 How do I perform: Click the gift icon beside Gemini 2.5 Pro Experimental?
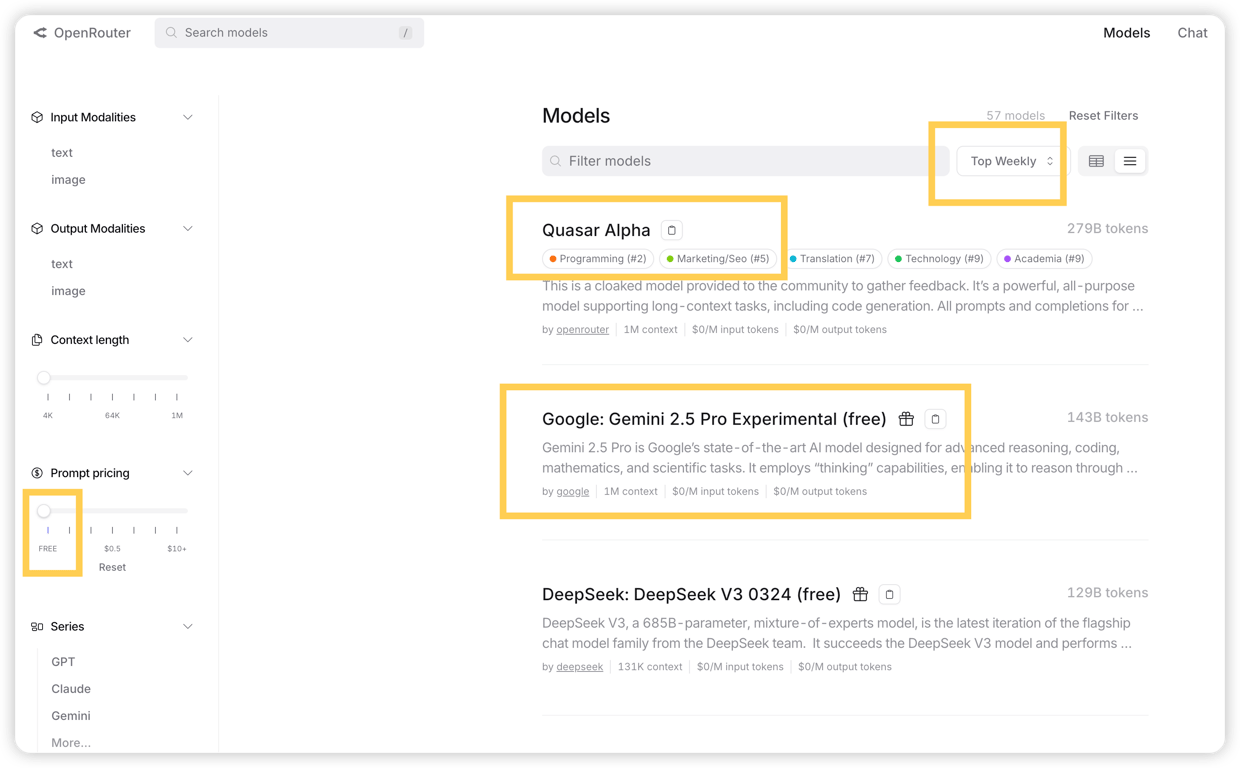tap(906, 419)
